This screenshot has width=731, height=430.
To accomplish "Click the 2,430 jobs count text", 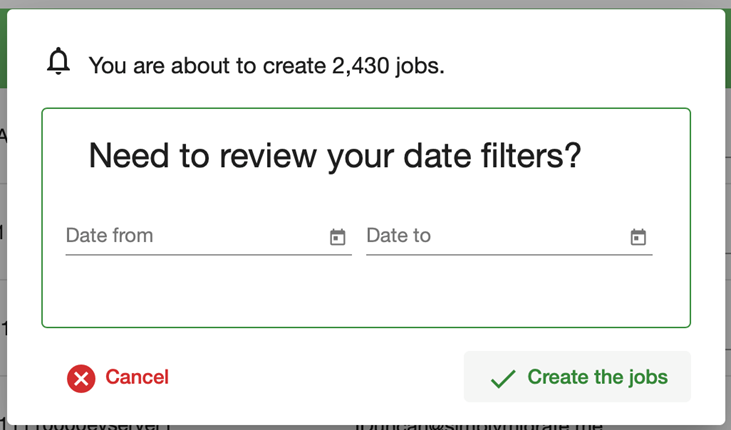I will [386, 66].
